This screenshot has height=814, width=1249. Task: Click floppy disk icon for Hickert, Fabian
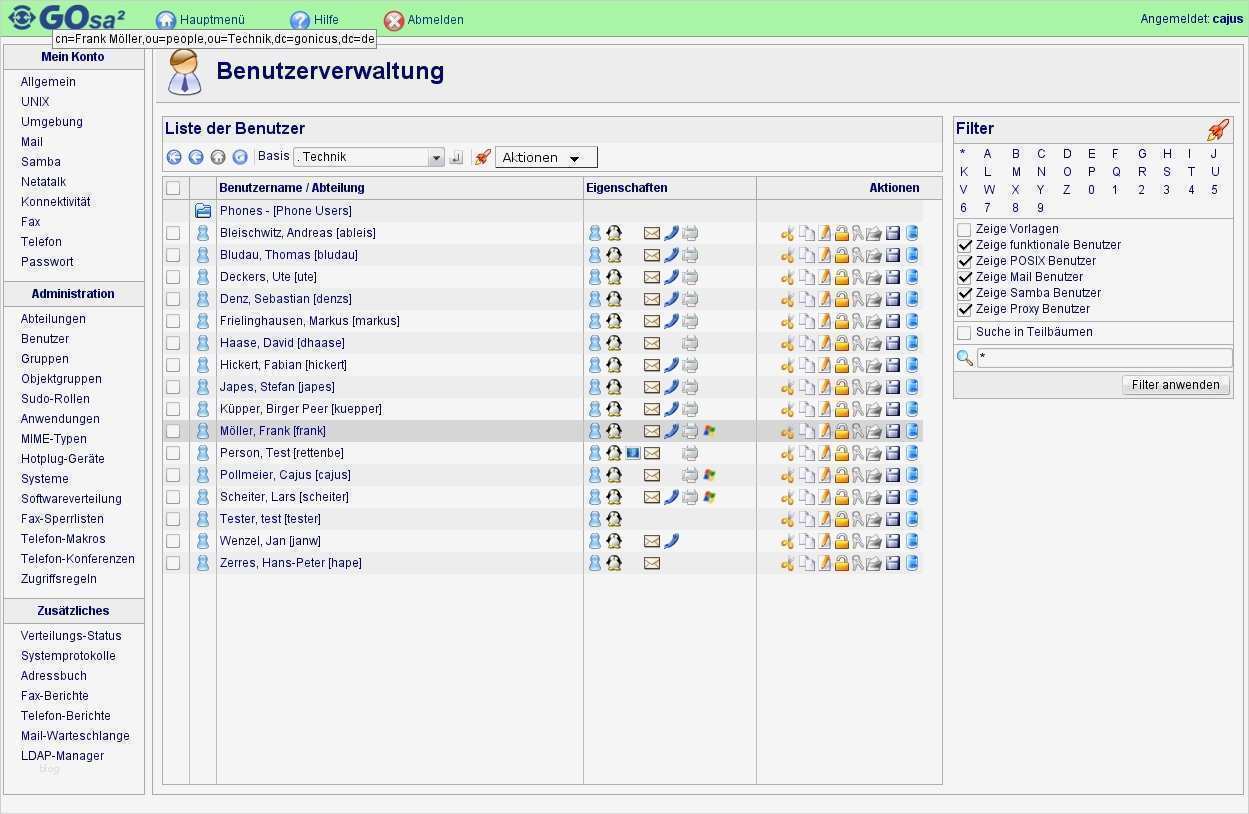(x=893, y=365)
